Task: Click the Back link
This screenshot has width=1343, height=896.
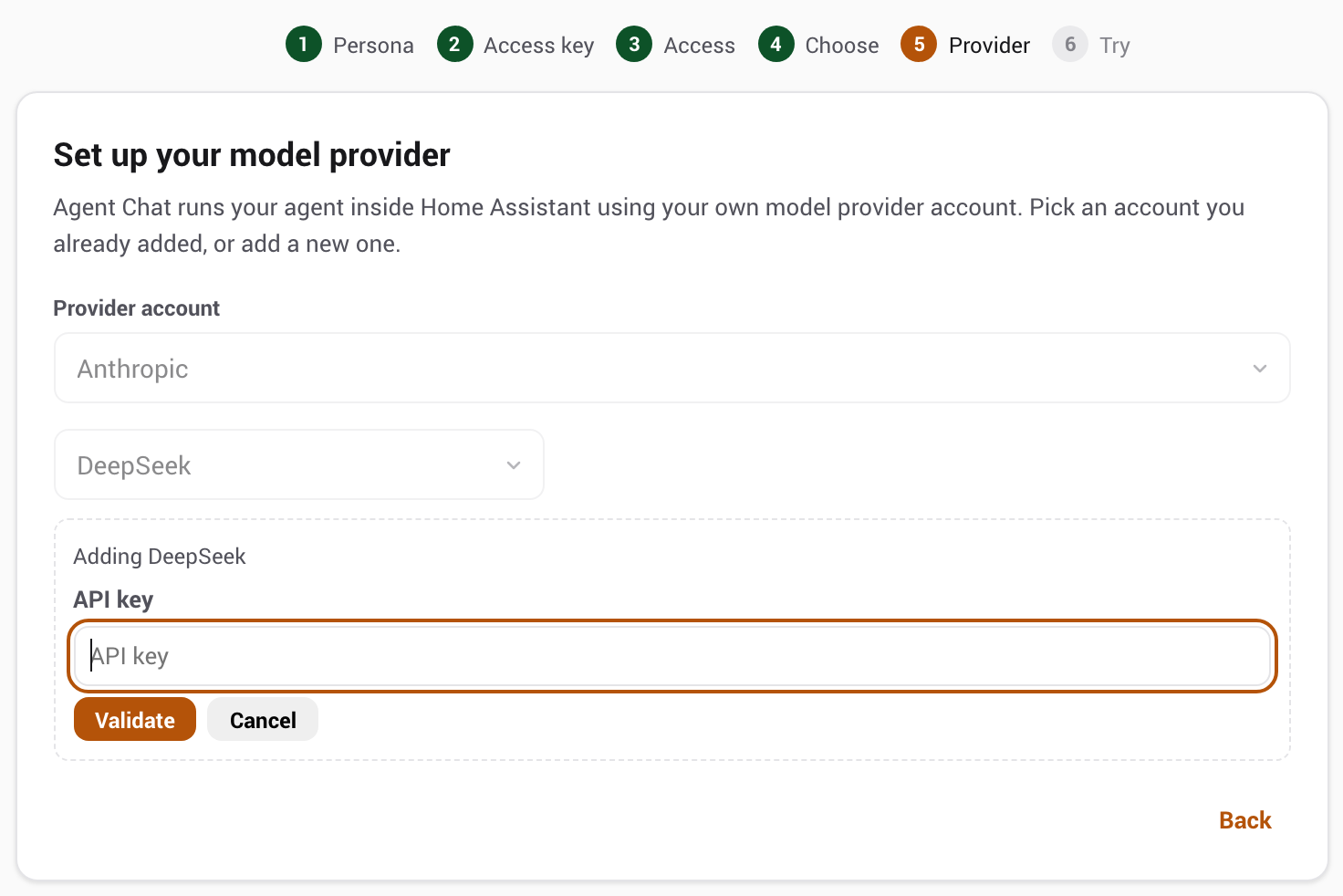Action: tap(1245, 820)
